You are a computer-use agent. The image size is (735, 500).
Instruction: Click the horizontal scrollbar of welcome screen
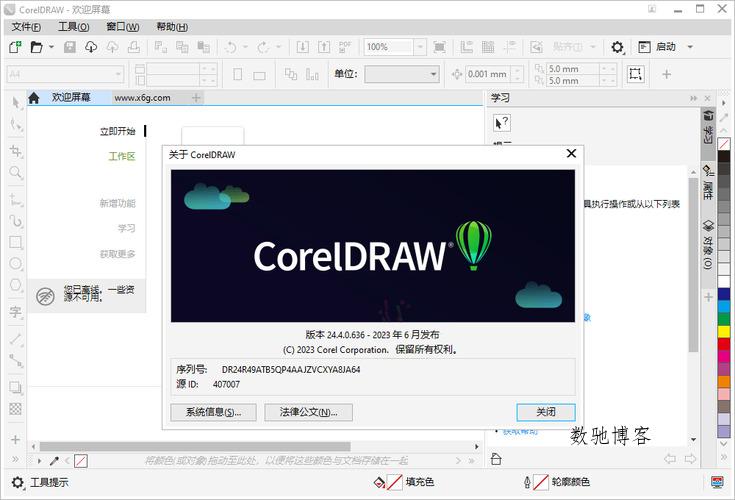click(x=195, y=447)
